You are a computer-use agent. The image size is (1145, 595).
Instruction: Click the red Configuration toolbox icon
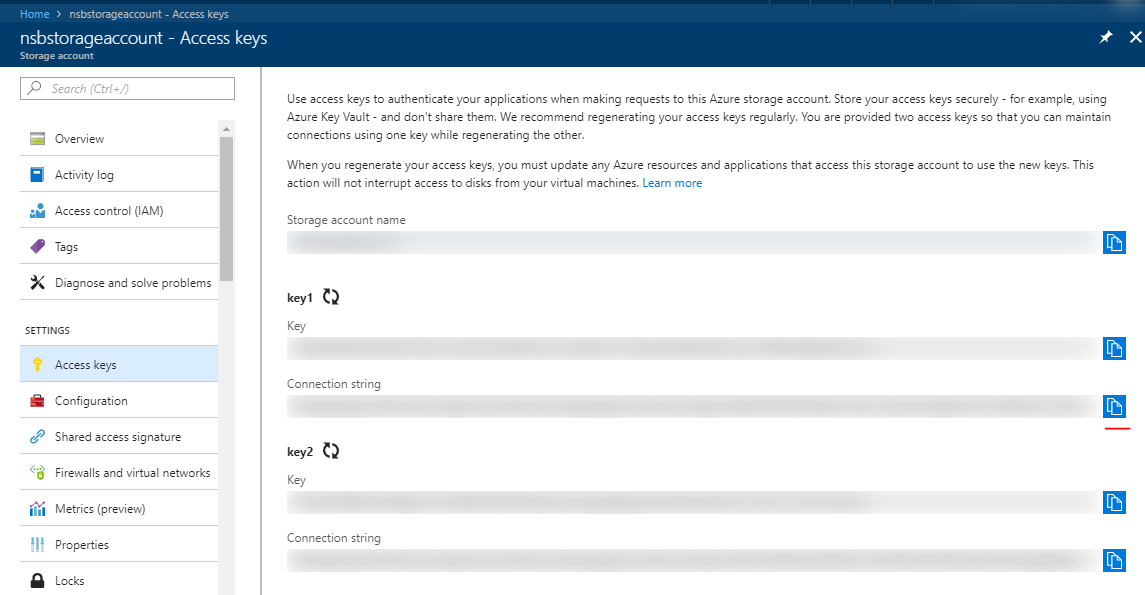(x=37, y=401)
